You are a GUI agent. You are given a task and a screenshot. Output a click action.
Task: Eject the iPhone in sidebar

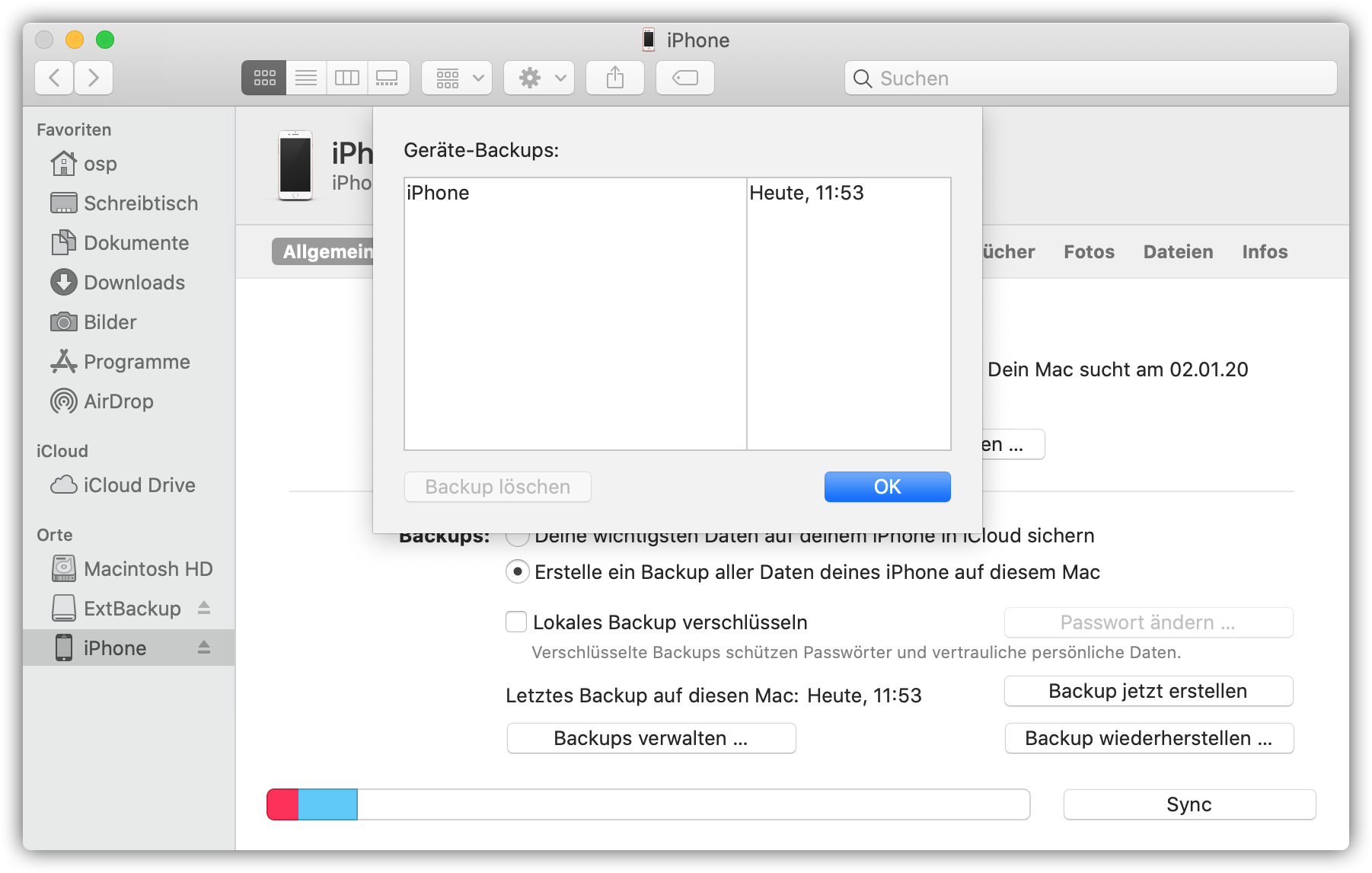pos(203,648)
